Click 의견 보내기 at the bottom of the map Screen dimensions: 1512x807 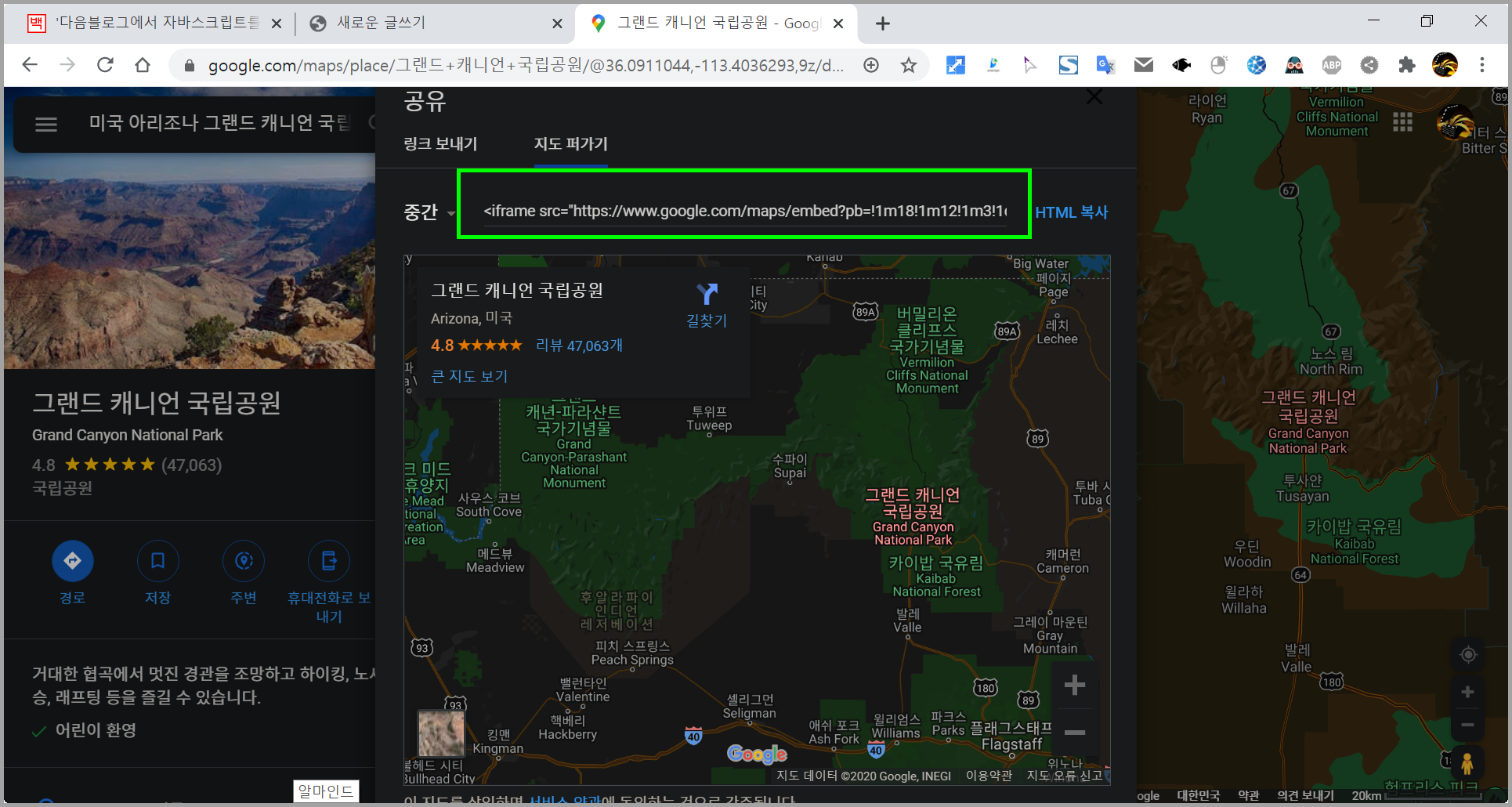[1304, 796]
